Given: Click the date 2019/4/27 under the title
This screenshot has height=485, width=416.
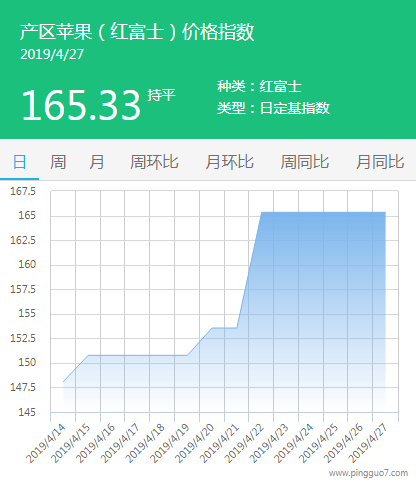Looking at the screenshot, I should [52, 55].
